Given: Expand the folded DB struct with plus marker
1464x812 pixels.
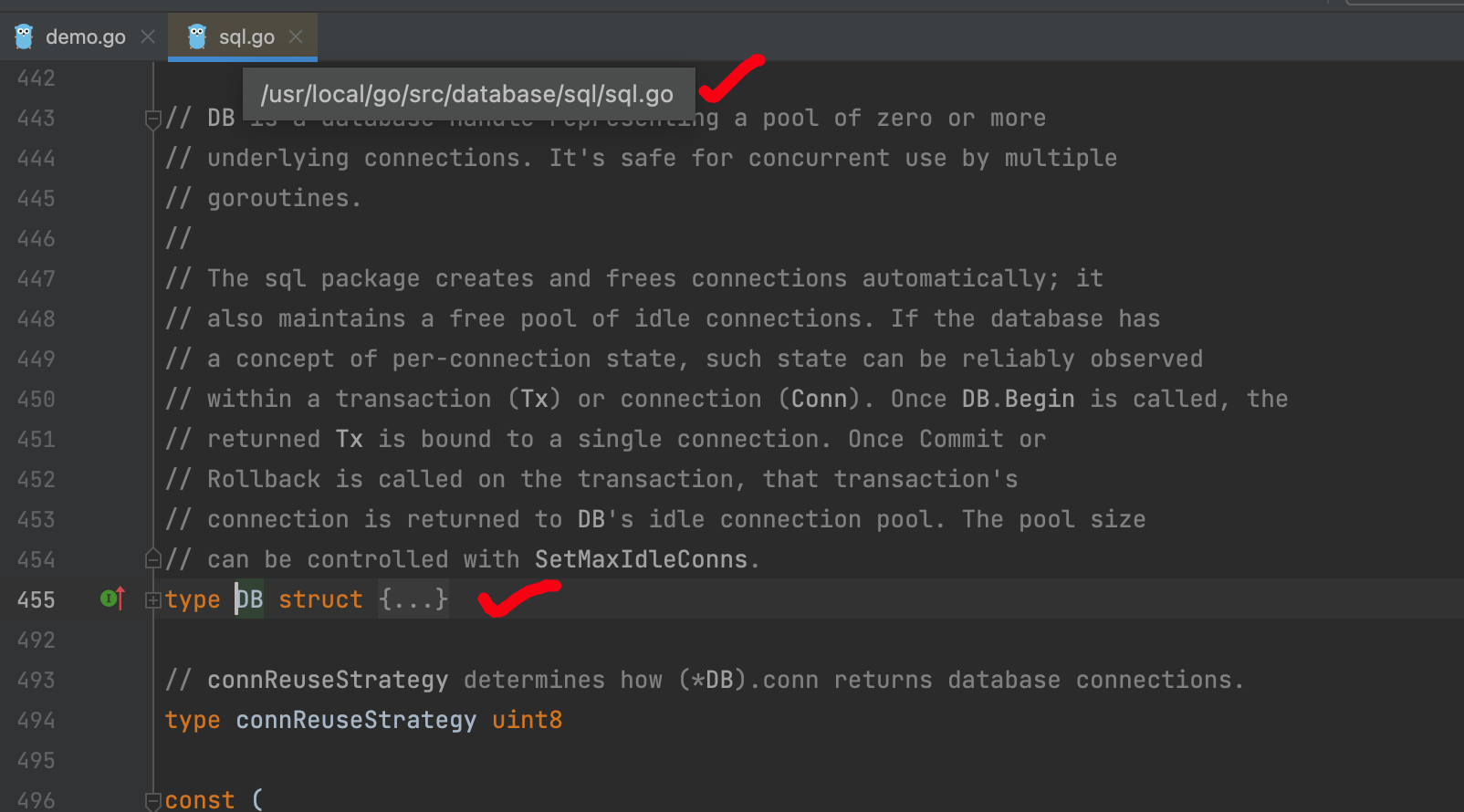Looking at the screenshot, I should tap(153, 600).
